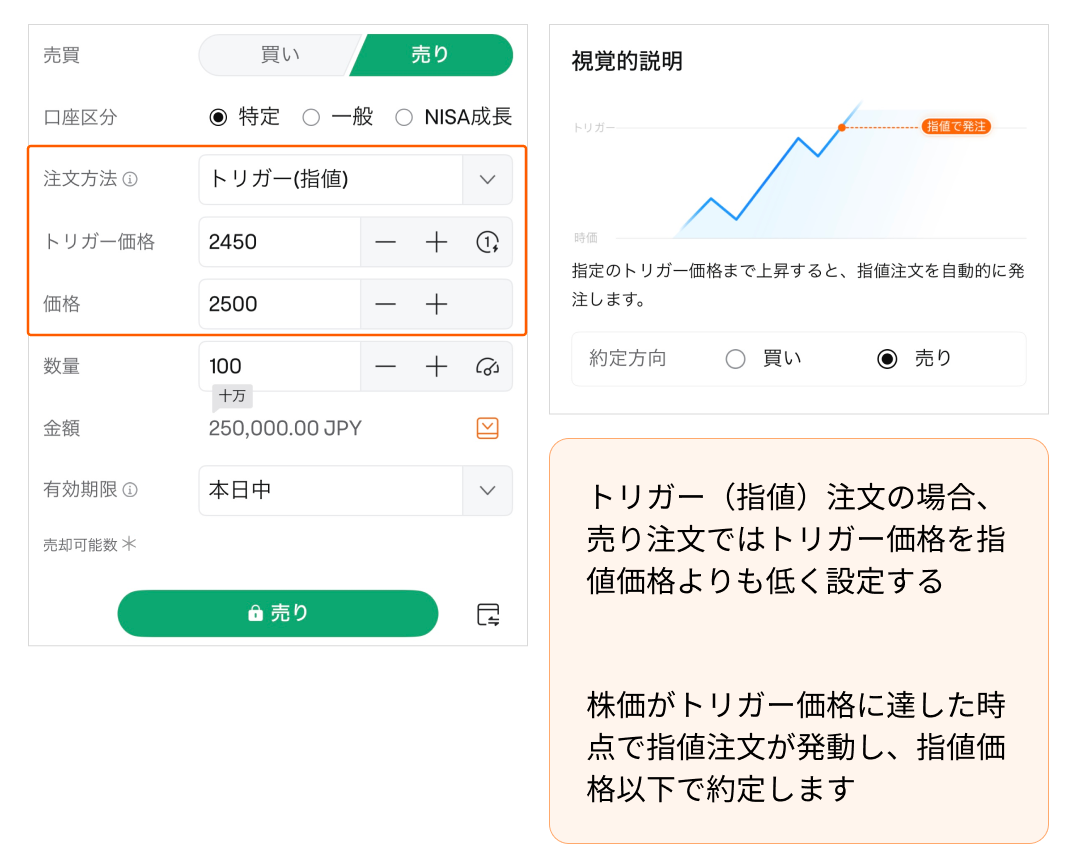Click the orange icon beside 金額
1080x868 pixels.
[487, 428]
